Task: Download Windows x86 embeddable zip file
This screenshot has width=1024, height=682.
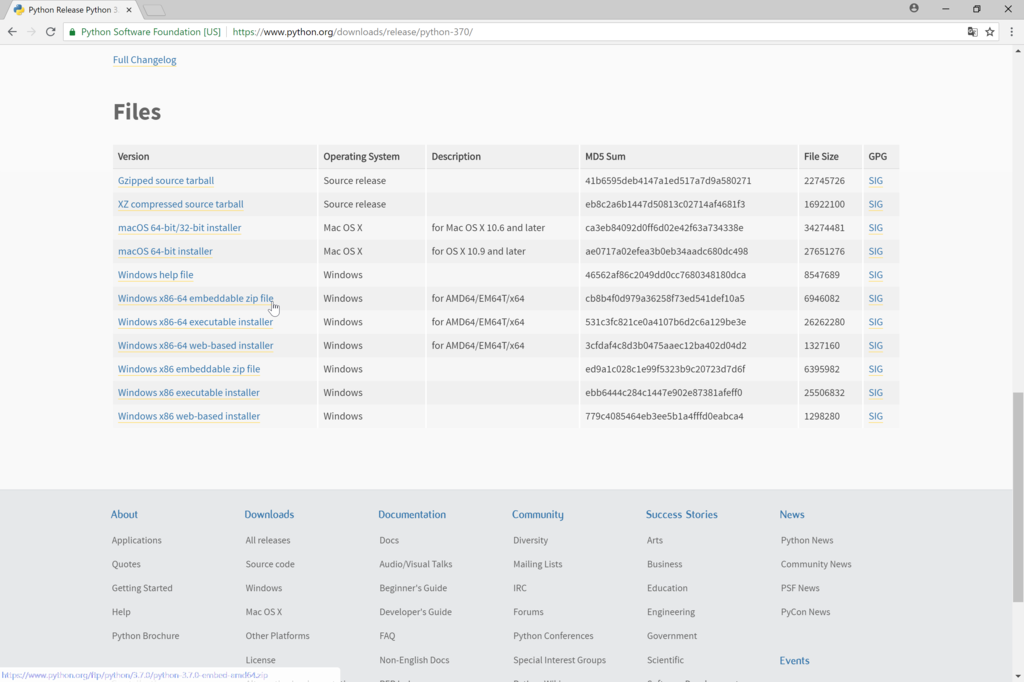Action: 189,368
